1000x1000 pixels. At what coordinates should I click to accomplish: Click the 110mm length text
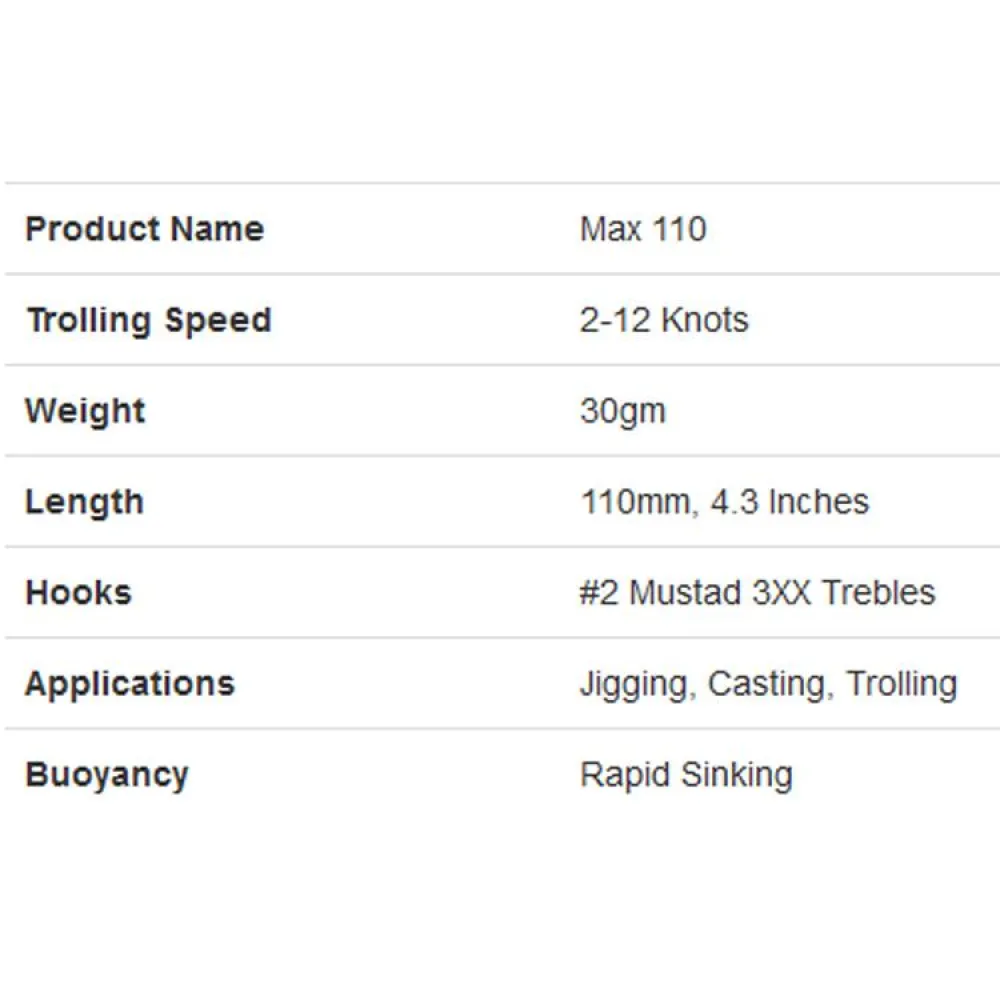(x=636, y=502)
